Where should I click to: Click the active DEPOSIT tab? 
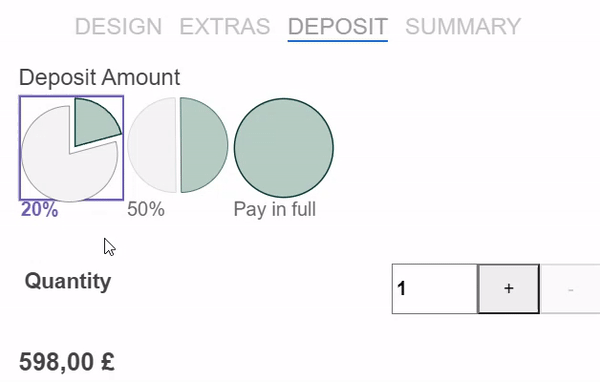[338, 27]
